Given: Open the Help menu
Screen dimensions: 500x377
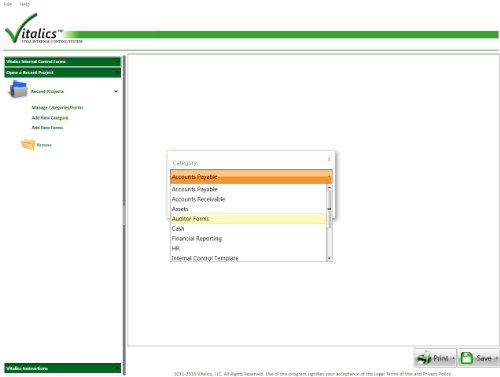Looking at the screenshot, I should click(24, 4).
